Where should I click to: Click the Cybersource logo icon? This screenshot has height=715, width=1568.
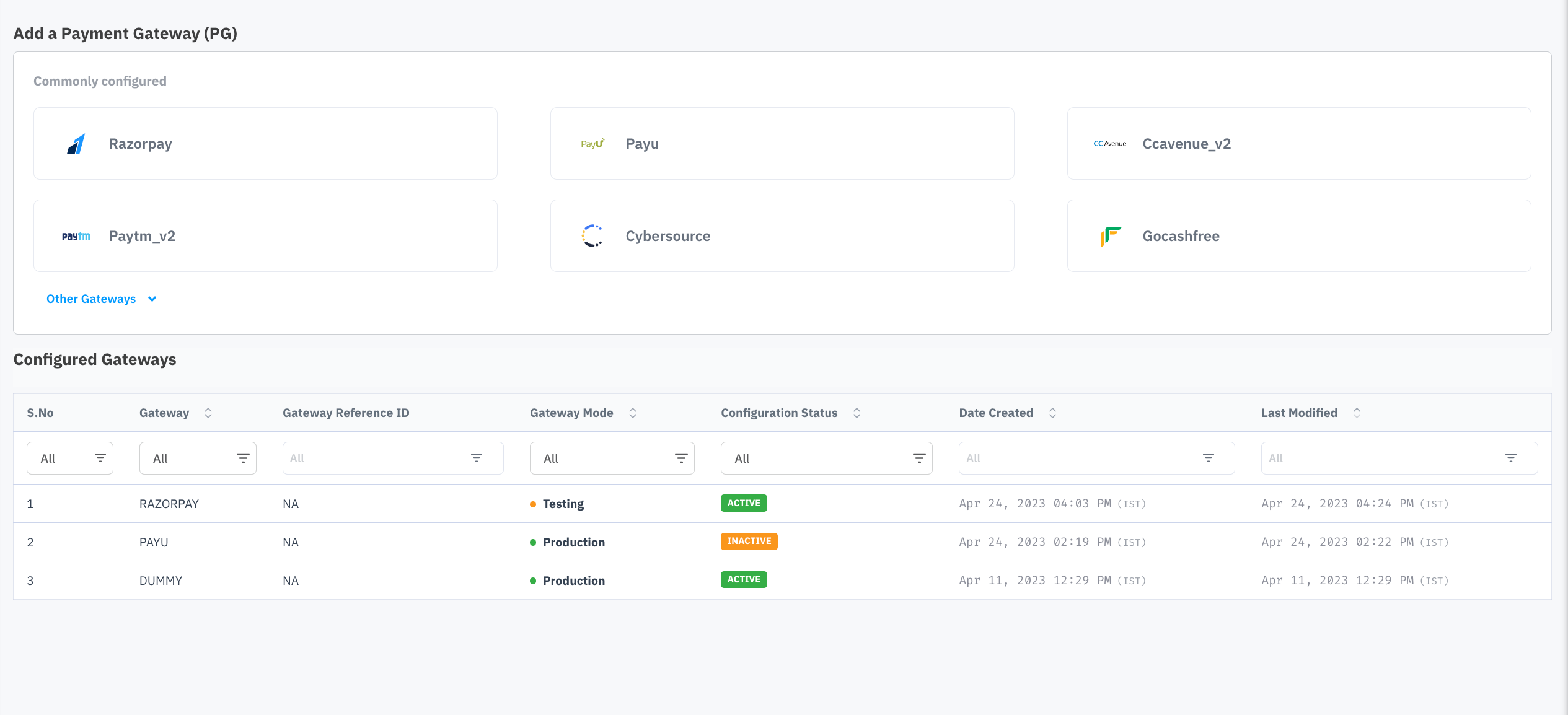pos(592,236)
